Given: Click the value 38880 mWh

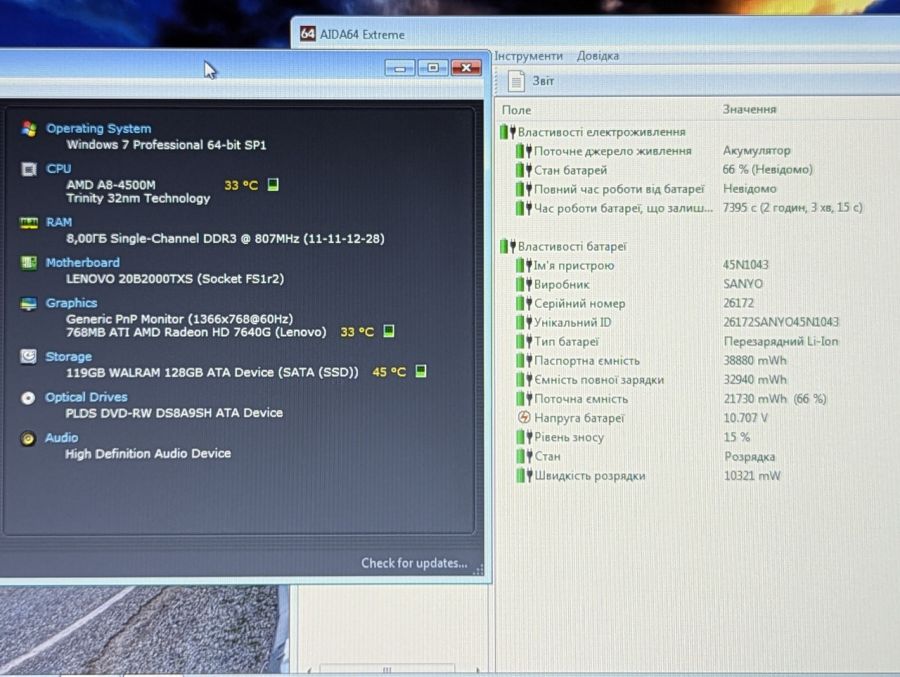Looking at the screenshot, I should pyautogui.click(x=755, y=361).
